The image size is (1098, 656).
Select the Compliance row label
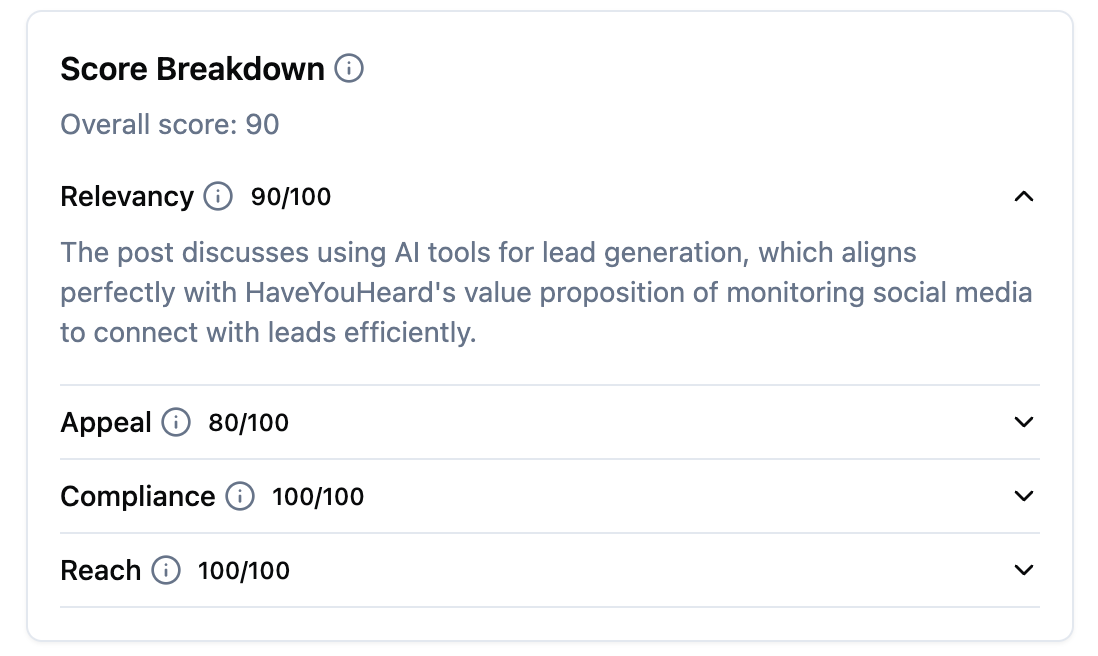(x=138, y=496)
